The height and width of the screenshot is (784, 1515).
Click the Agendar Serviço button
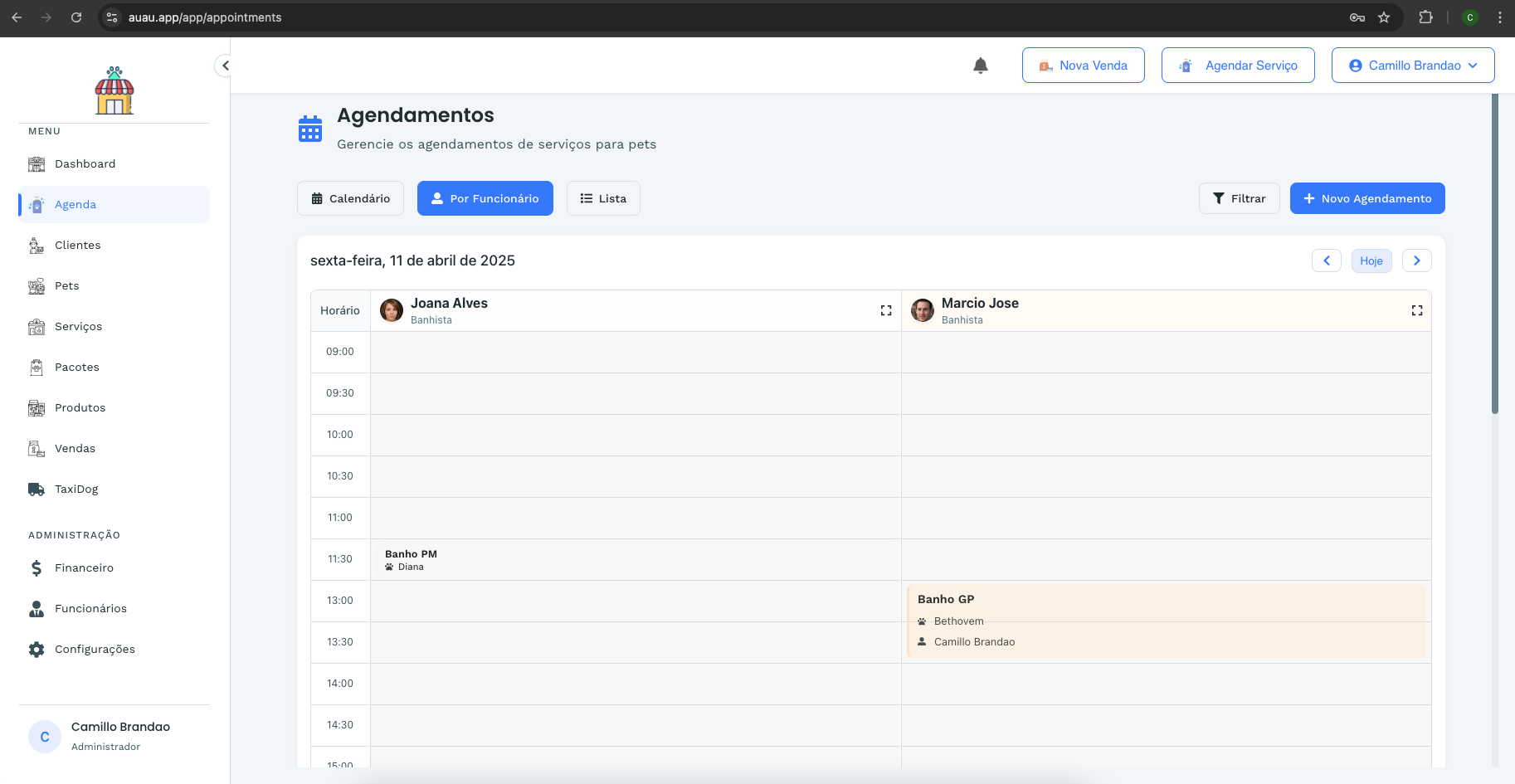(x=1238, y=65)
